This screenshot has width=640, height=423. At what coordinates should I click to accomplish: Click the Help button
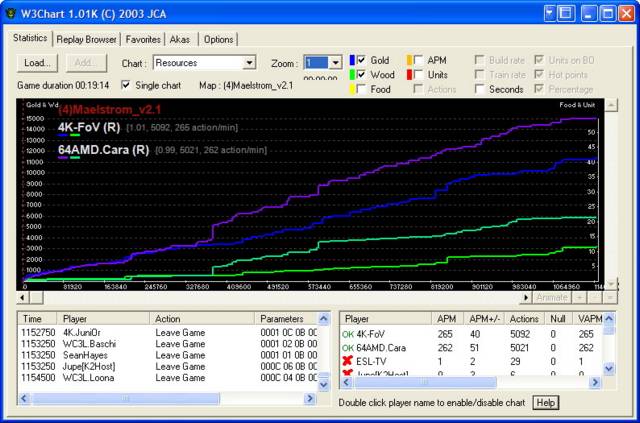click(x=545, y=403)
